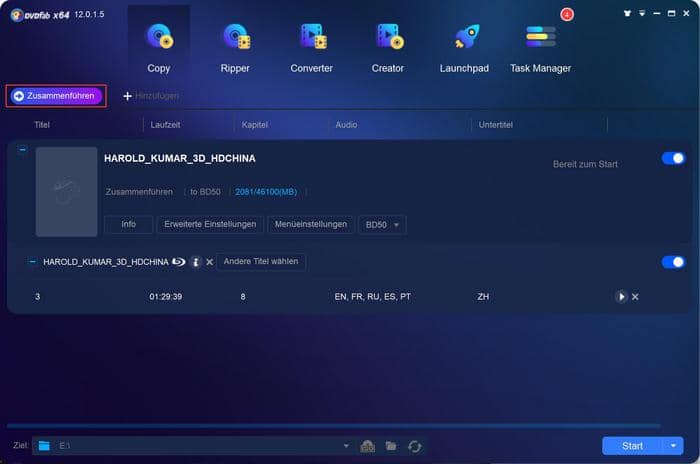Click the 'Bereit zum Start' status
700x464 pixels.
coord(585,164)
